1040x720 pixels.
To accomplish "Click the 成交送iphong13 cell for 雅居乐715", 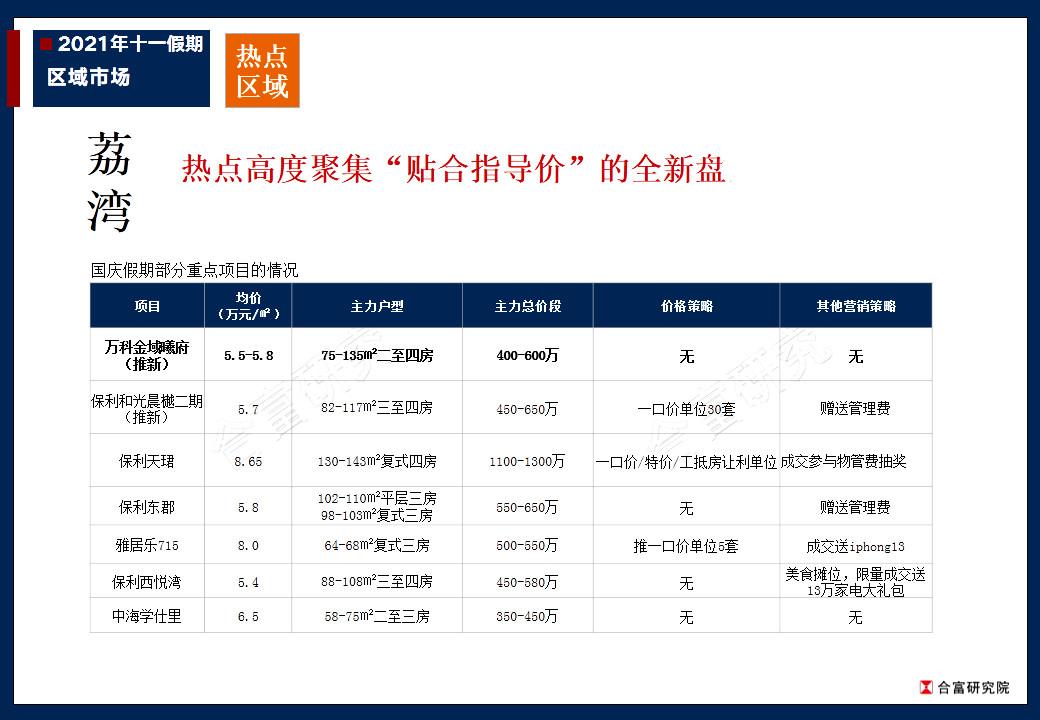I will pos(855,546).
